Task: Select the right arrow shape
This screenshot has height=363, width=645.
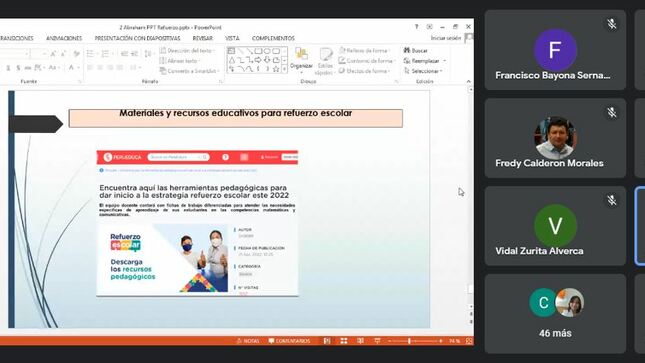Action: (x=258, y=60)
